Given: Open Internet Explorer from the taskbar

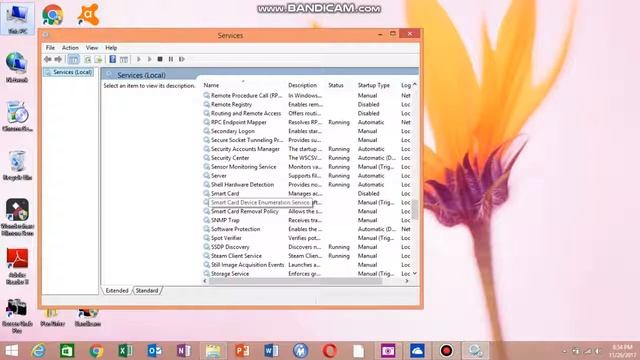Looking at the screenshot, I should click(x=38, y=351).
